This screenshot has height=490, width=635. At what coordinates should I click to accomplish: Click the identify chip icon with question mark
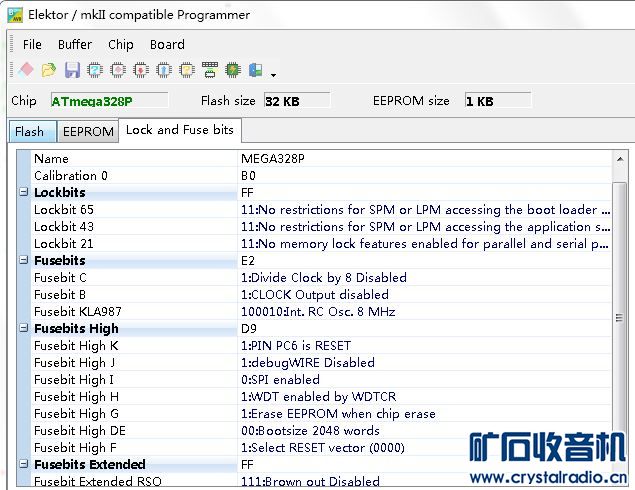pos(95,70)
